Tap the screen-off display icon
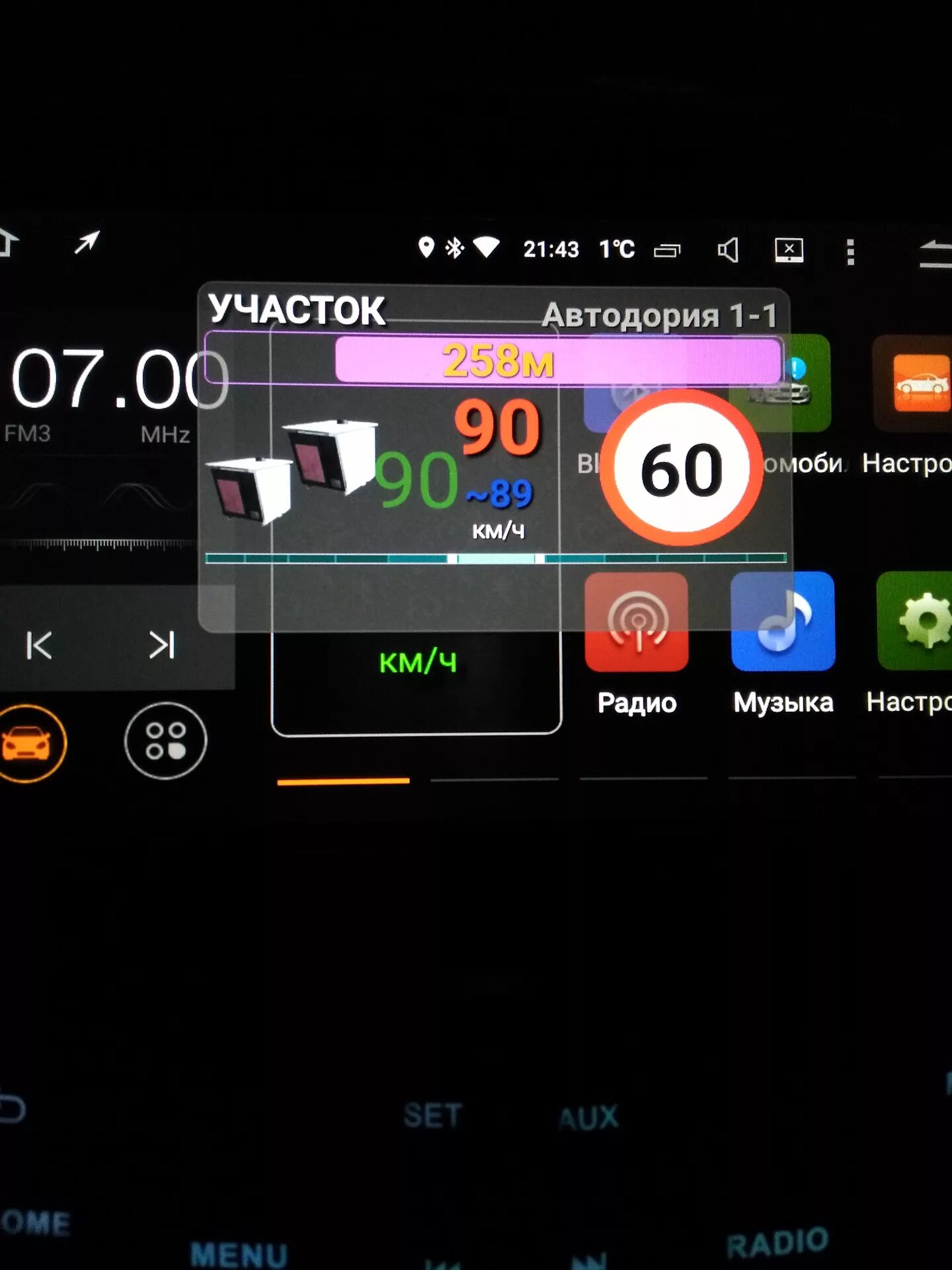Screen dimensions: 952x1270 (x=789, y=250)
